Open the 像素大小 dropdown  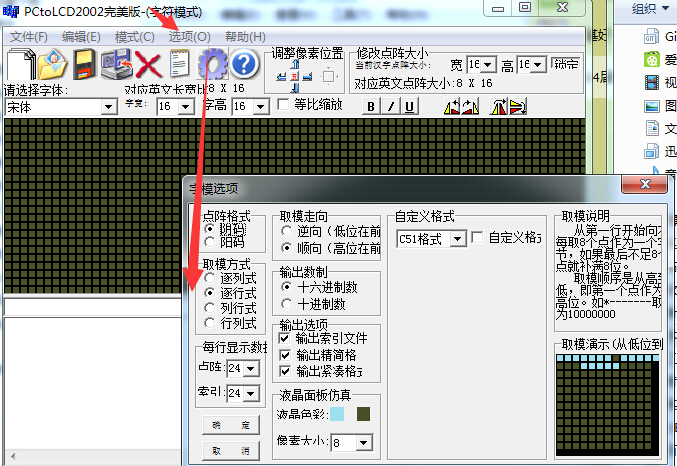[x=363, y=442]
